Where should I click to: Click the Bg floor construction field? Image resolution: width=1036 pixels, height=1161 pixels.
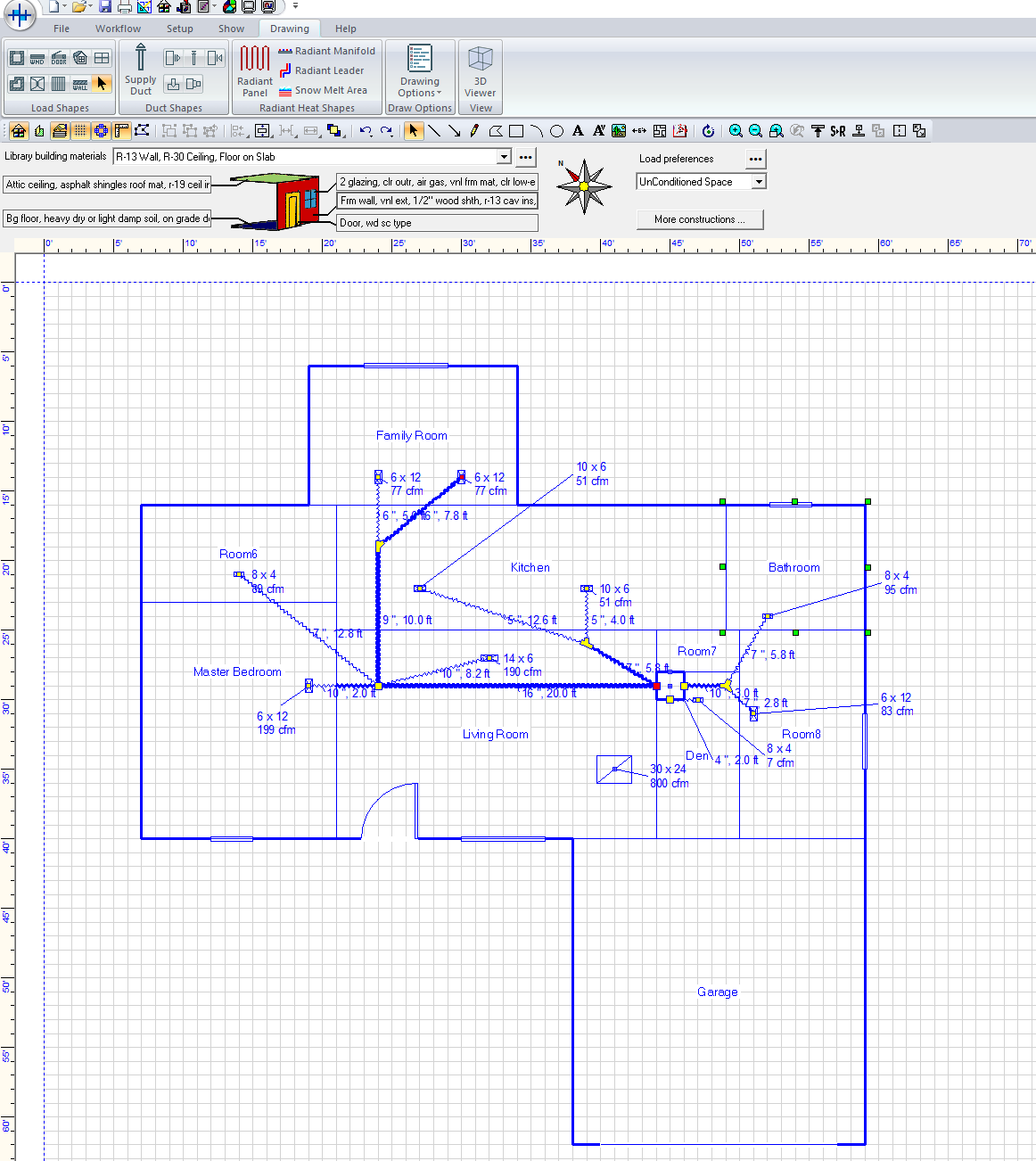tap(107, 218)
